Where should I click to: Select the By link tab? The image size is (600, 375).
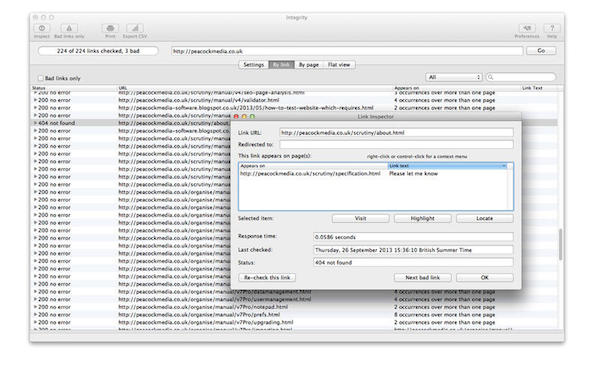pyautogui.click(x=281, y=65)
